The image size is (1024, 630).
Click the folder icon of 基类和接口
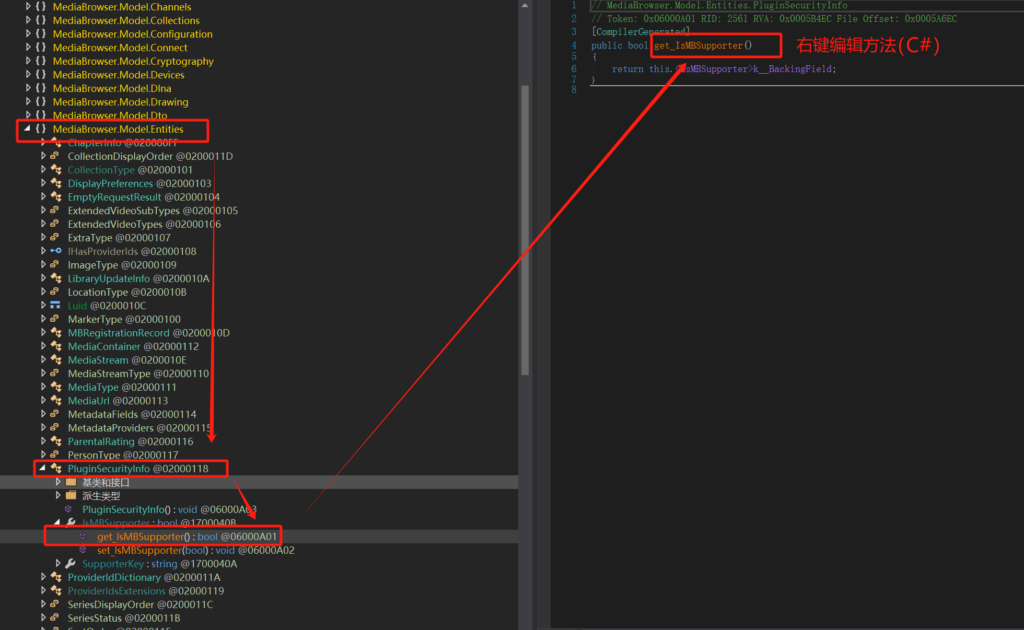point(71,482)
